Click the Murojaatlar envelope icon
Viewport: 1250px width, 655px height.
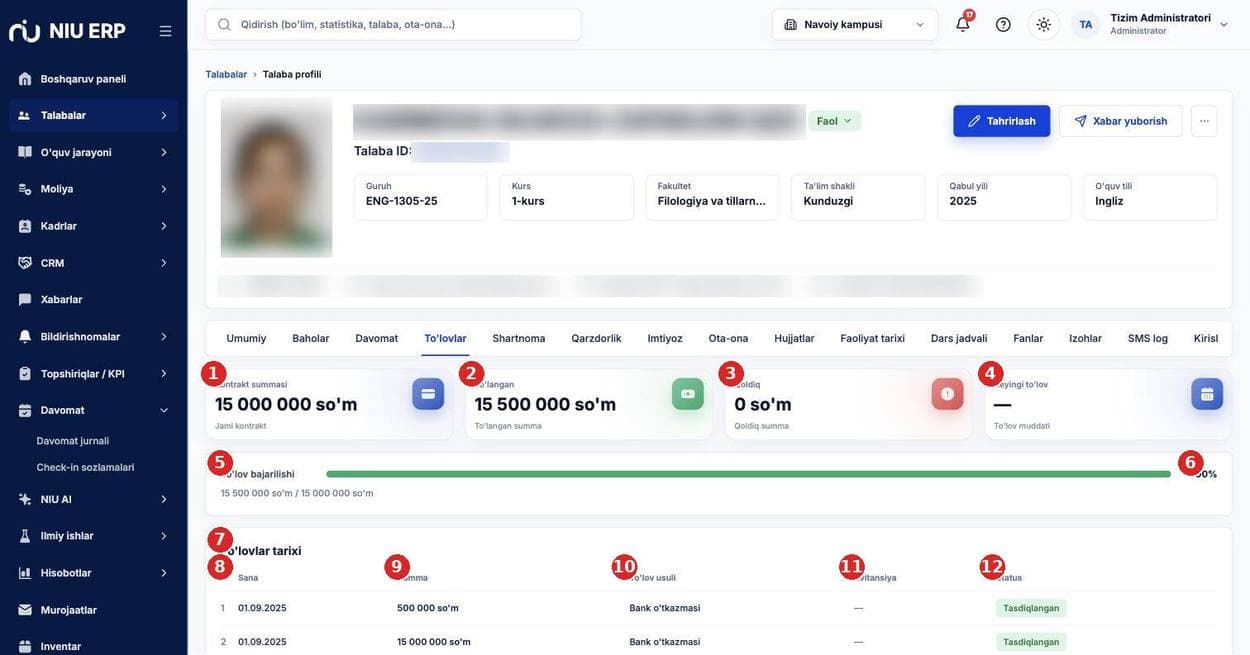[x=25, y=609]
